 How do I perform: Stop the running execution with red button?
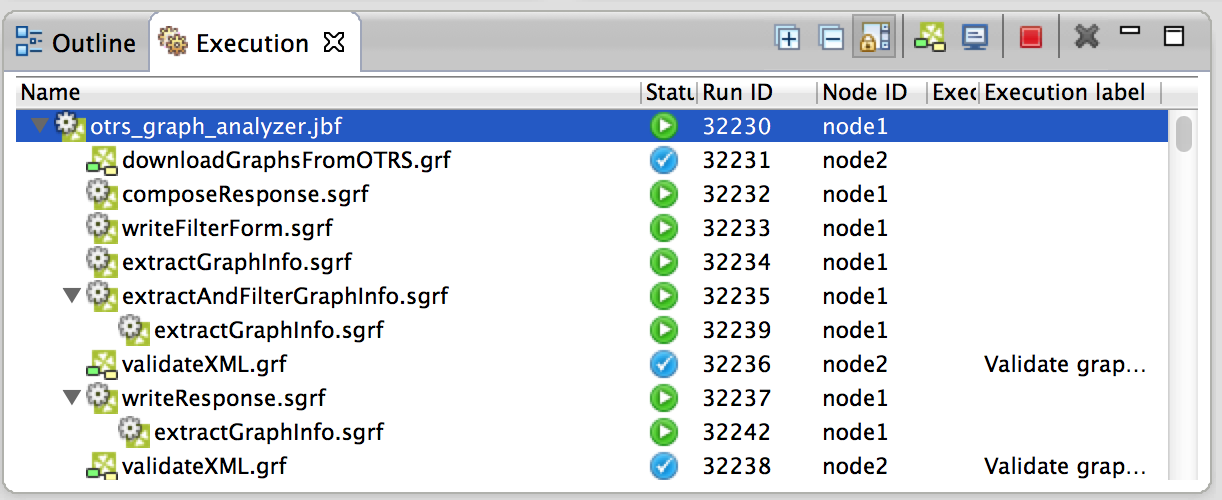[1030, 39]
